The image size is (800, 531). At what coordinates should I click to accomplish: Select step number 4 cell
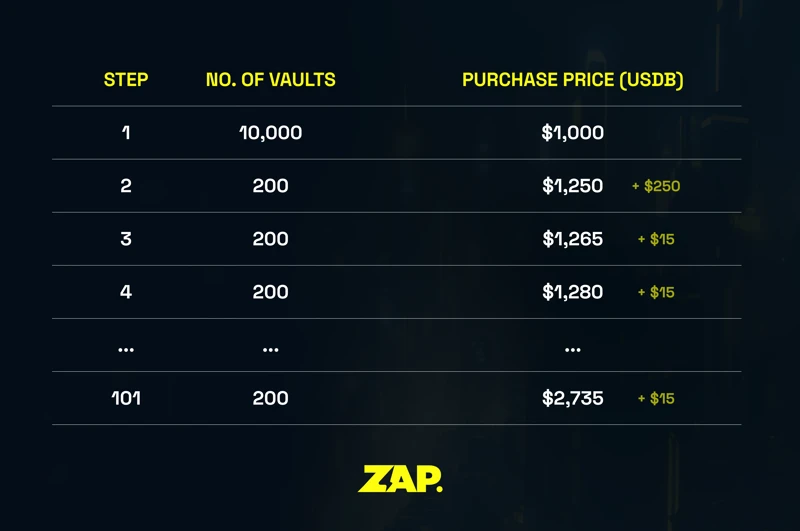click(x=126, y=292)
